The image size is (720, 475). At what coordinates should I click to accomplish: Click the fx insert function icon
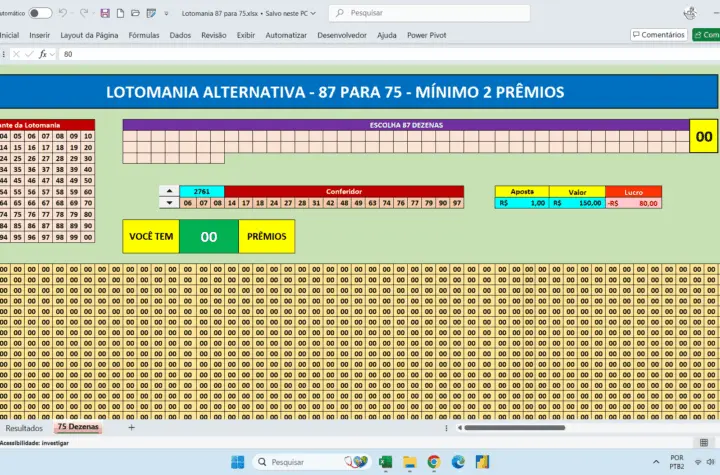click(43, 54)
